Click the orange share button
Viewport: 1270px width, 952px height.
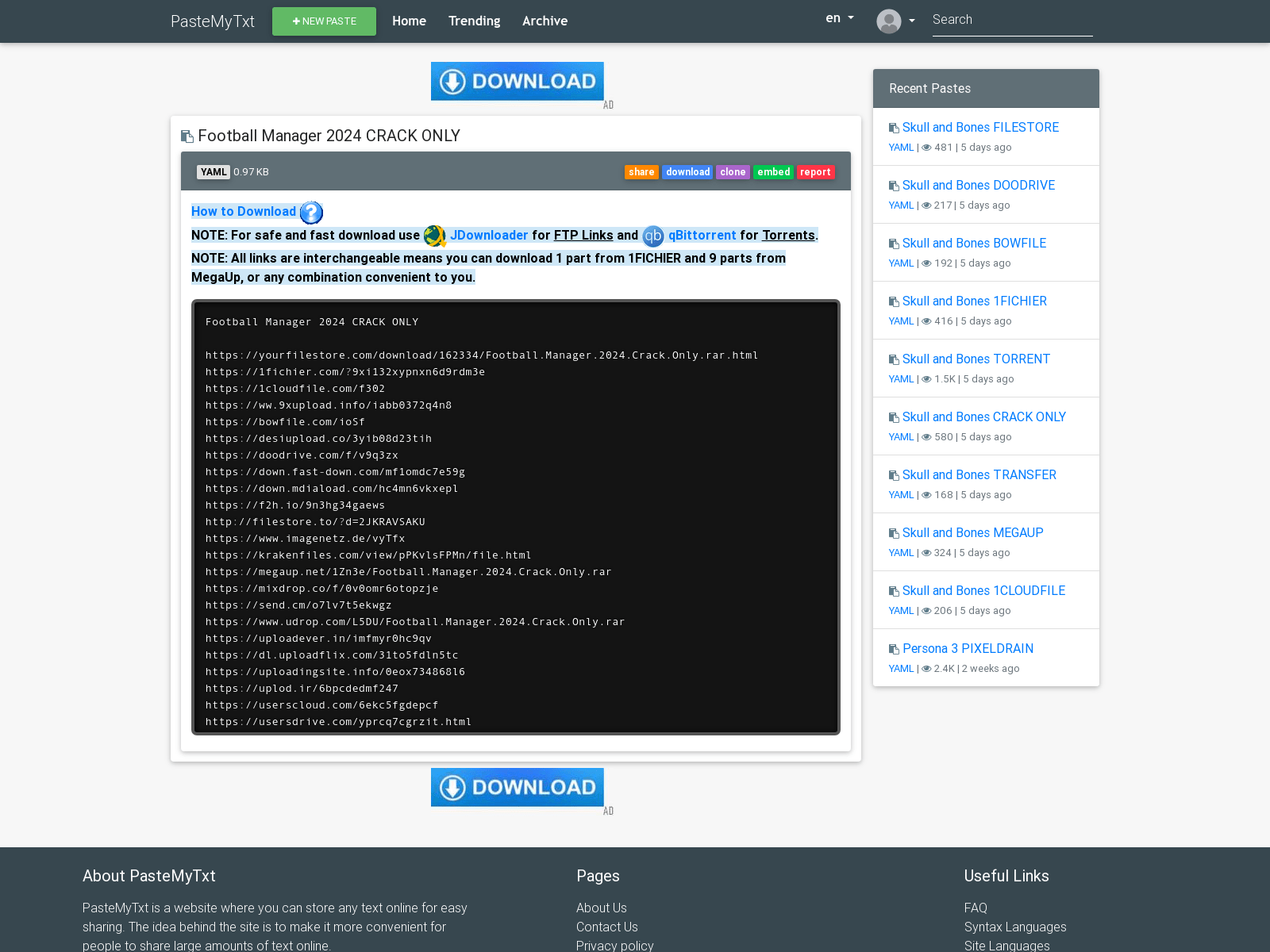point(641,172)
